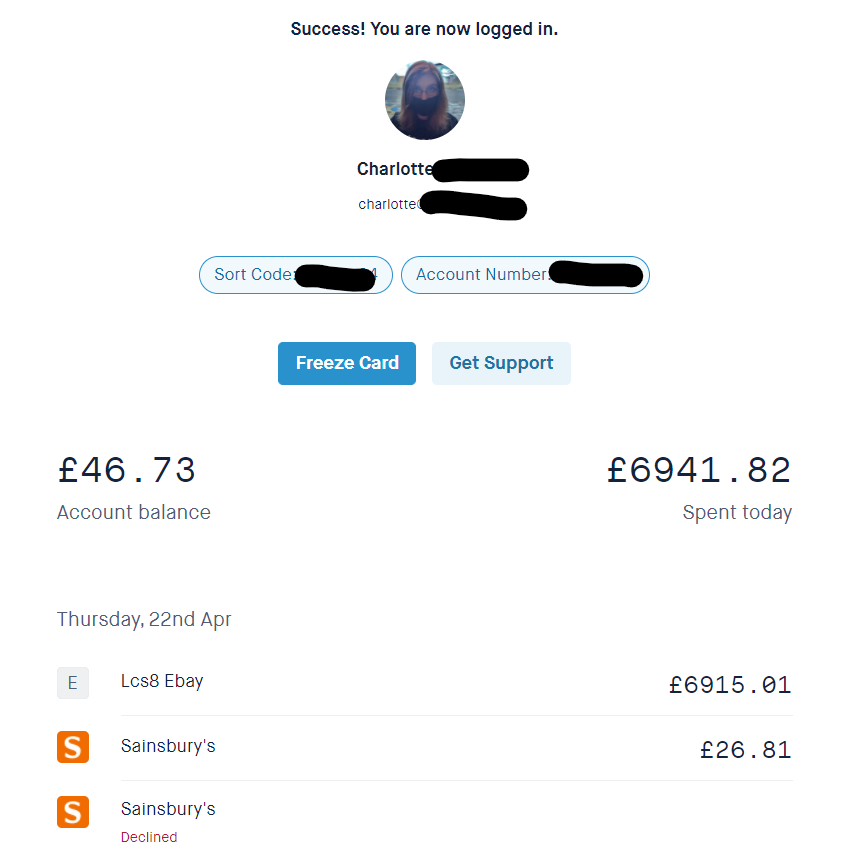The width and height of the screenshot is (860, 861).
Task: Select the £26.81 amount
Action: [745, 750]
